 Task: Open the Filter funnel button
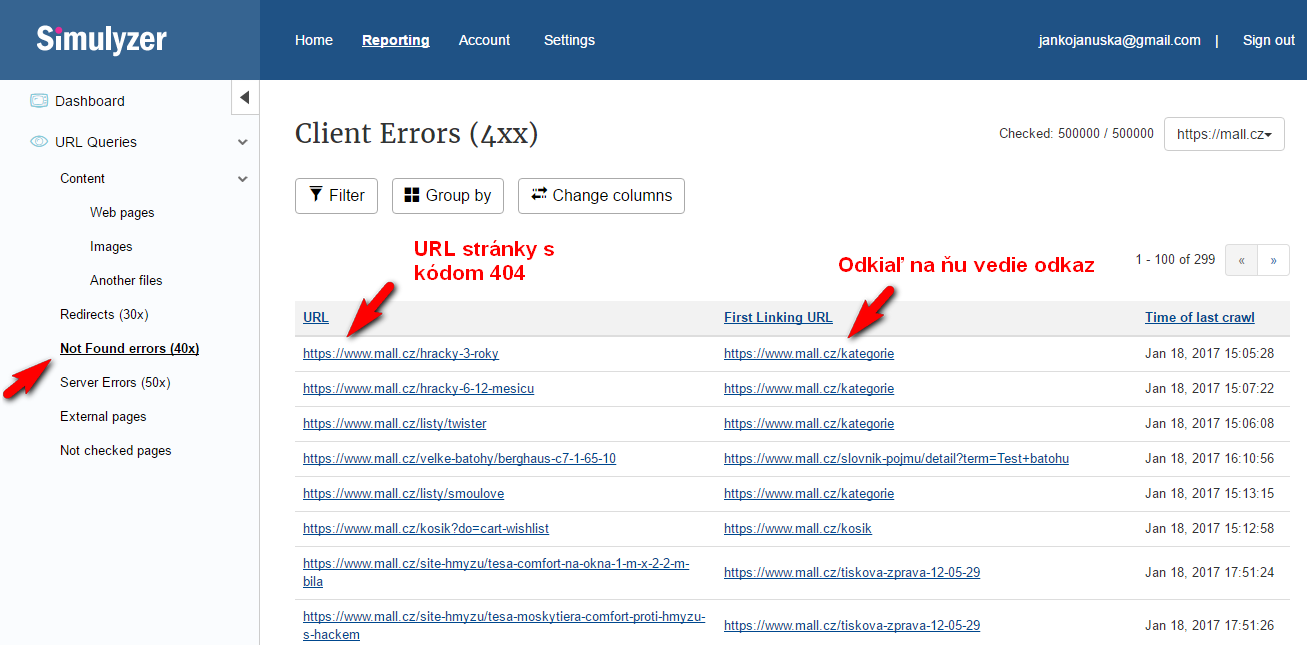coord(336,196)
